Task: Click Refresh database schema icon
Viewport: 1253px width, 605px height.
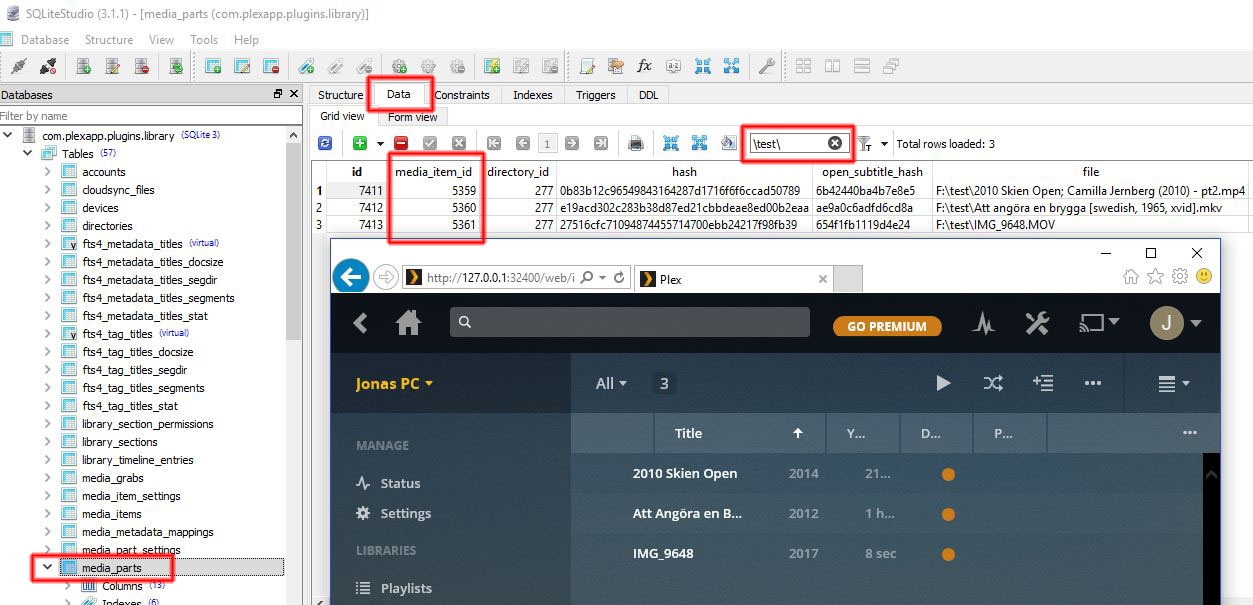Action: point(176,67)
